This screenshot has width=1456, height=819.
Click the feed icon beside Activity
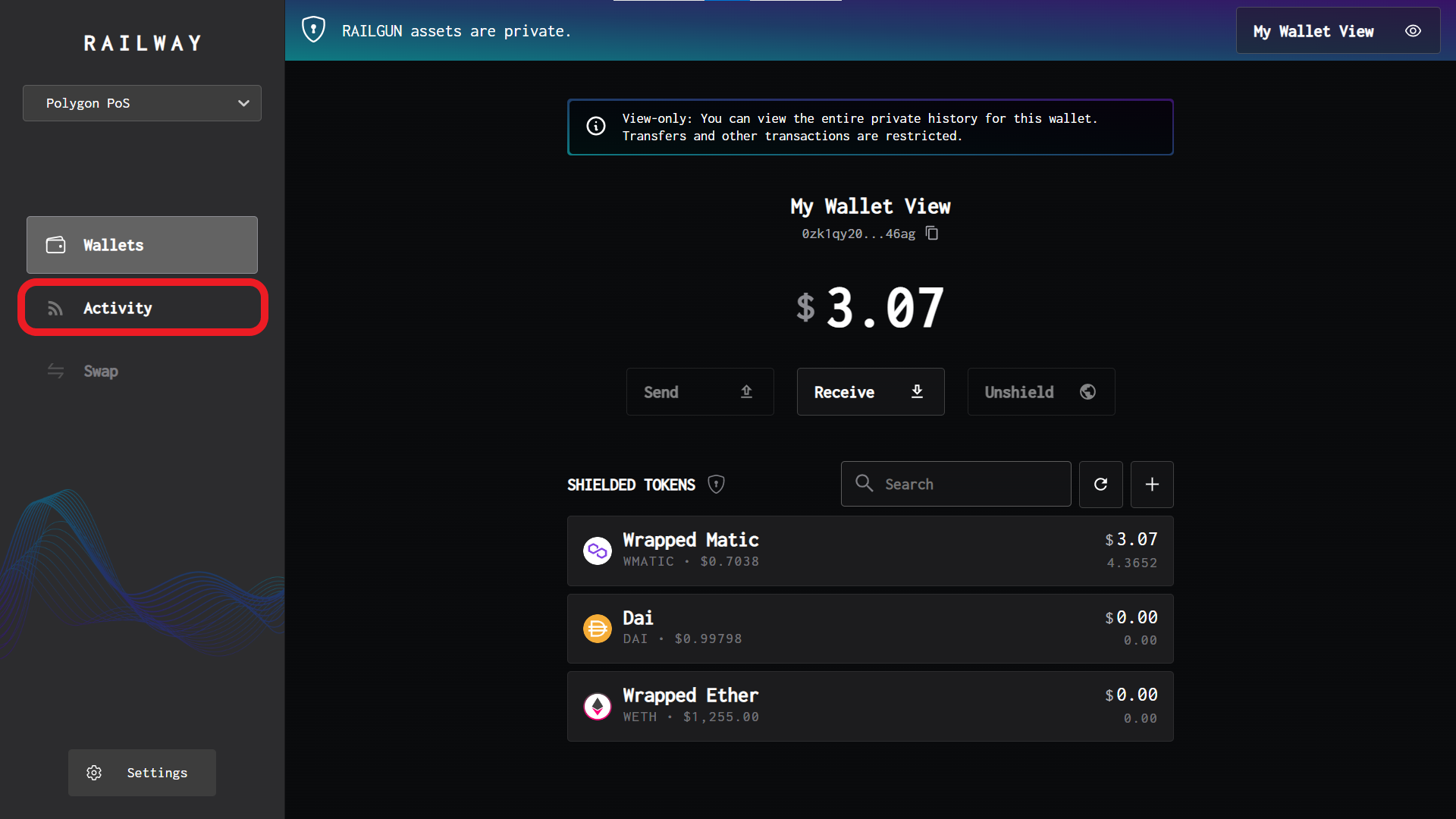point(55,309)
